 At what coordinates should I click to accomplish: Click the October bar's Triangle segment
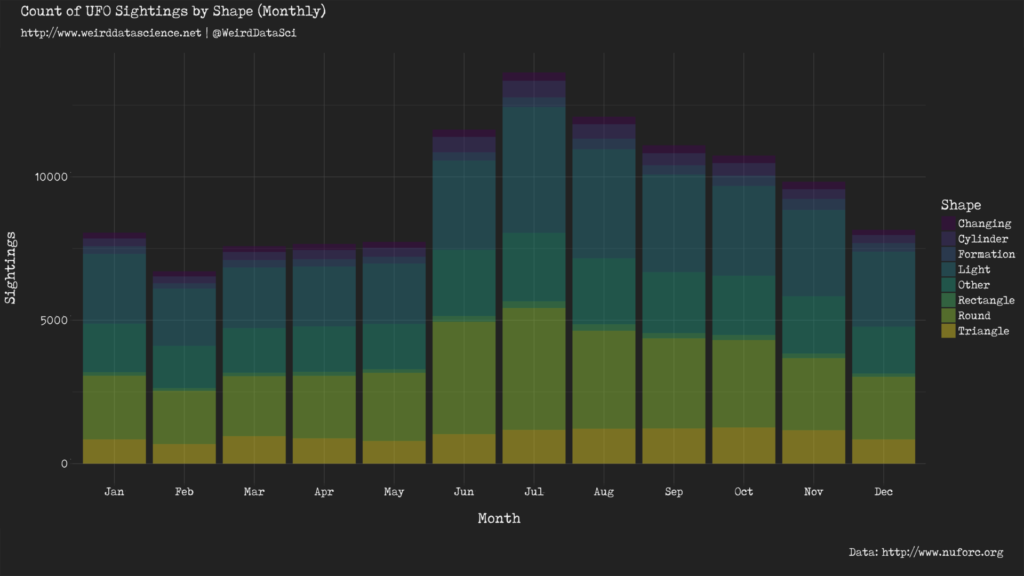pyautogui.click(x=743, y=445)
